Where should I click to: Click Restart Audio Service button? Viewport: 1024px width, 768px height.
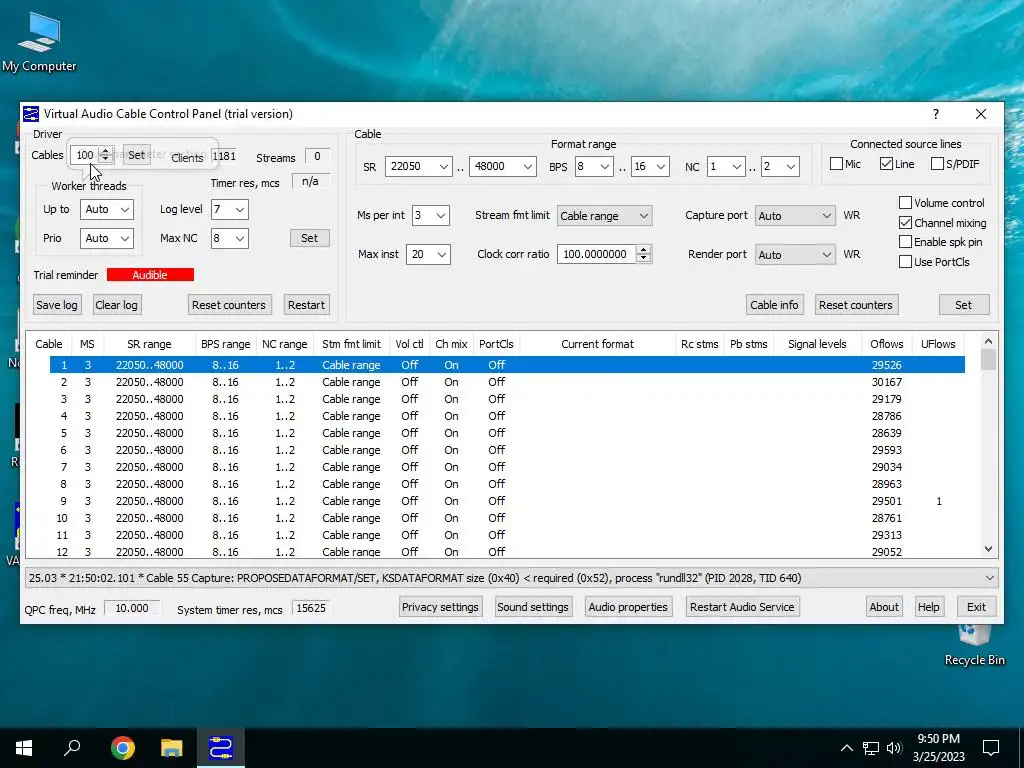742,607
